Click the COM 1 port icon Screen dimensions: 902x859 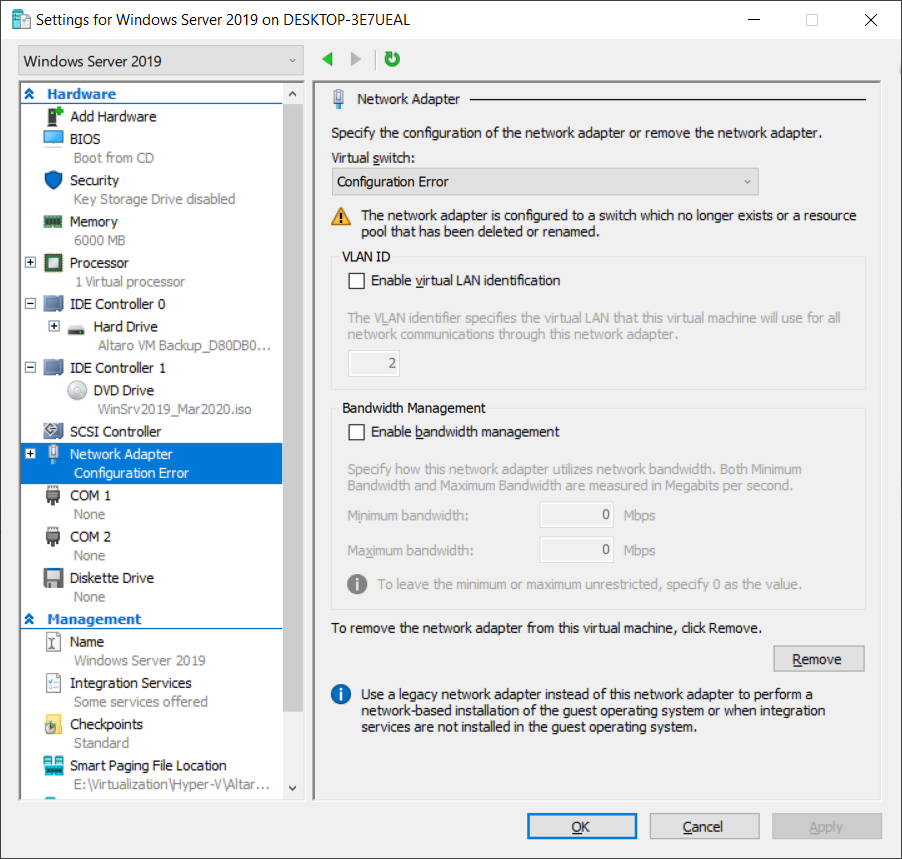pyautogui.click(x=52, y=495)
